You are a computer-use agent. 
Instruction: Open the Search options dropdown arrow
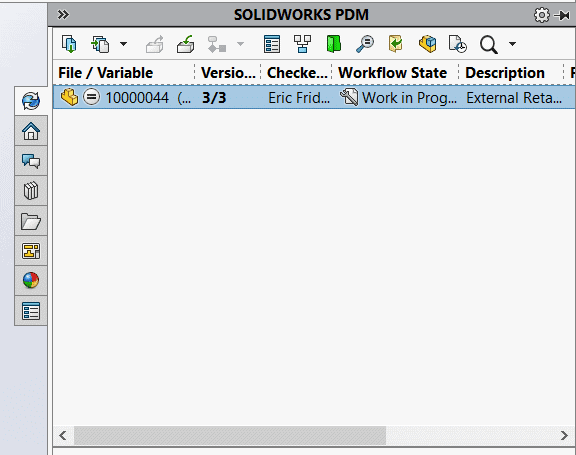512,44
